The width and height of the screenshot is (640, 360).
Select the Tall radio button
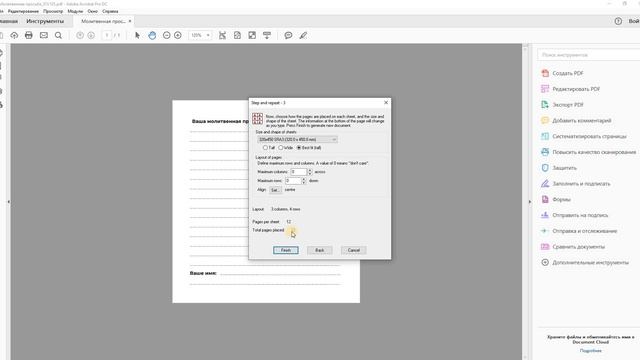point(265,148)
